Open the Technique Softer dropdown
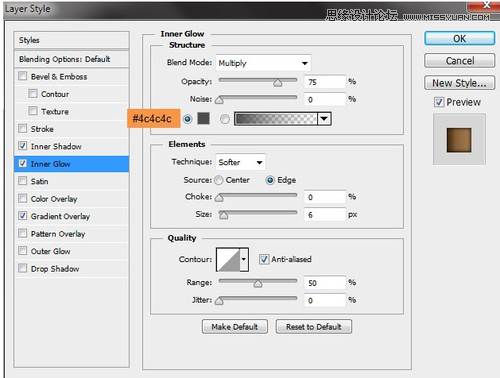 241,162
